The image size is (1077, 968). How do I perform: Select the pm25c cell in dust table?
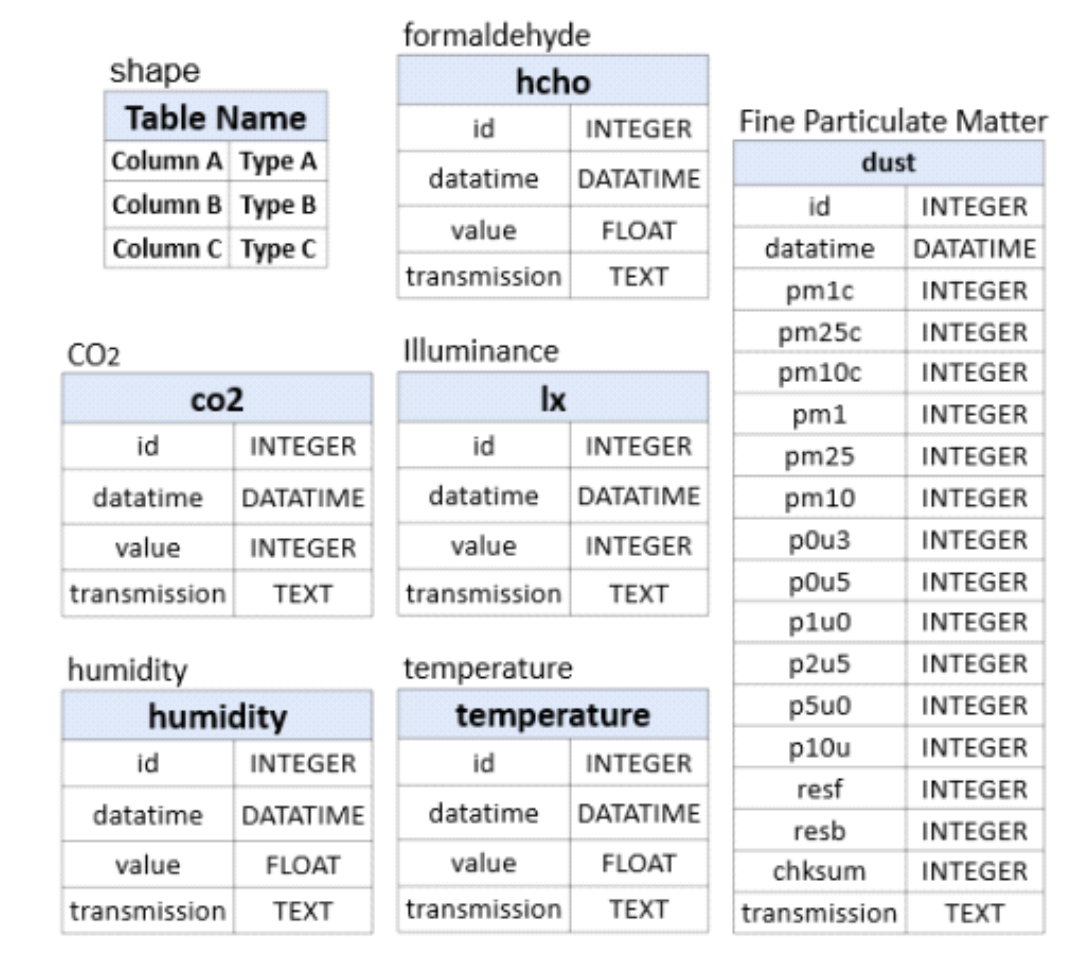819,332
